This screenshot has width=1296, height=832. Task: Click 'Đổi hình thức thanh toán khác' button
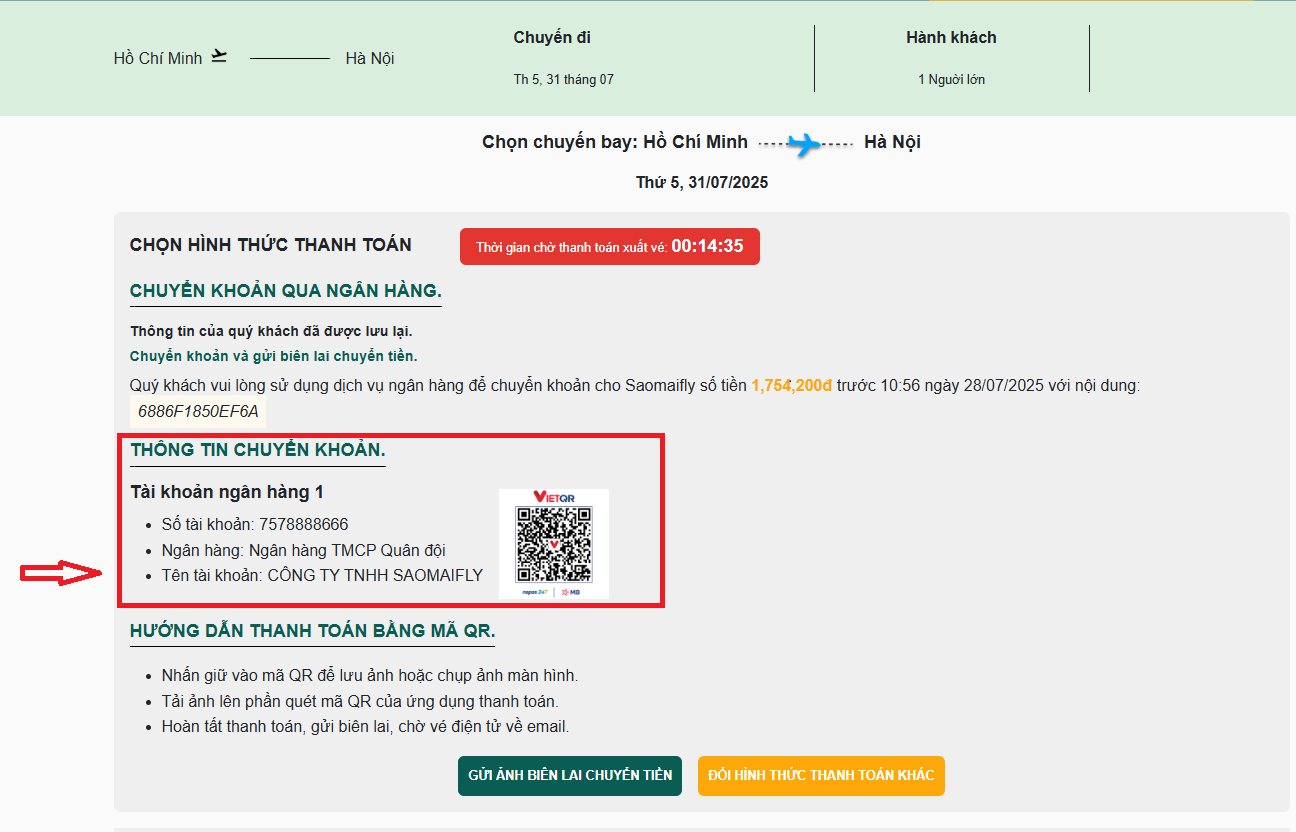(821, 776)
